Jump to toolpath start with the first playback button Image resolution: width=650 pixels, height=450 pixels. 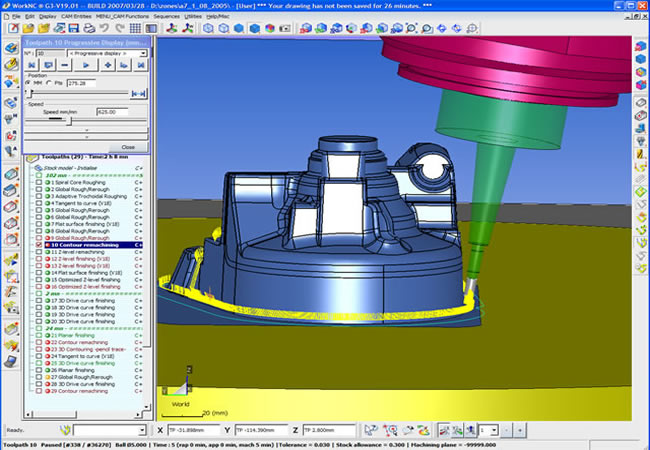coord(31,65)
